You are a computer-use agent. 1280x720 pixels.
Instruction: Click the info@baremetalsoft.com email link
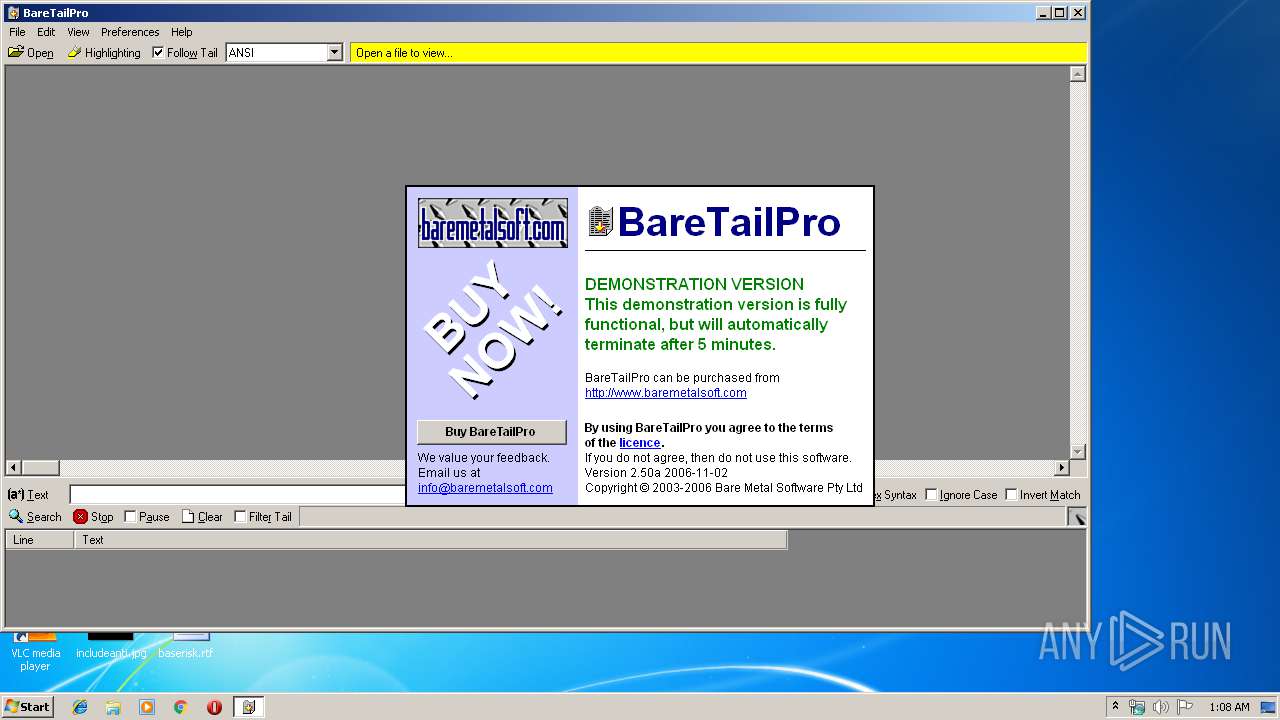[485, 488]
